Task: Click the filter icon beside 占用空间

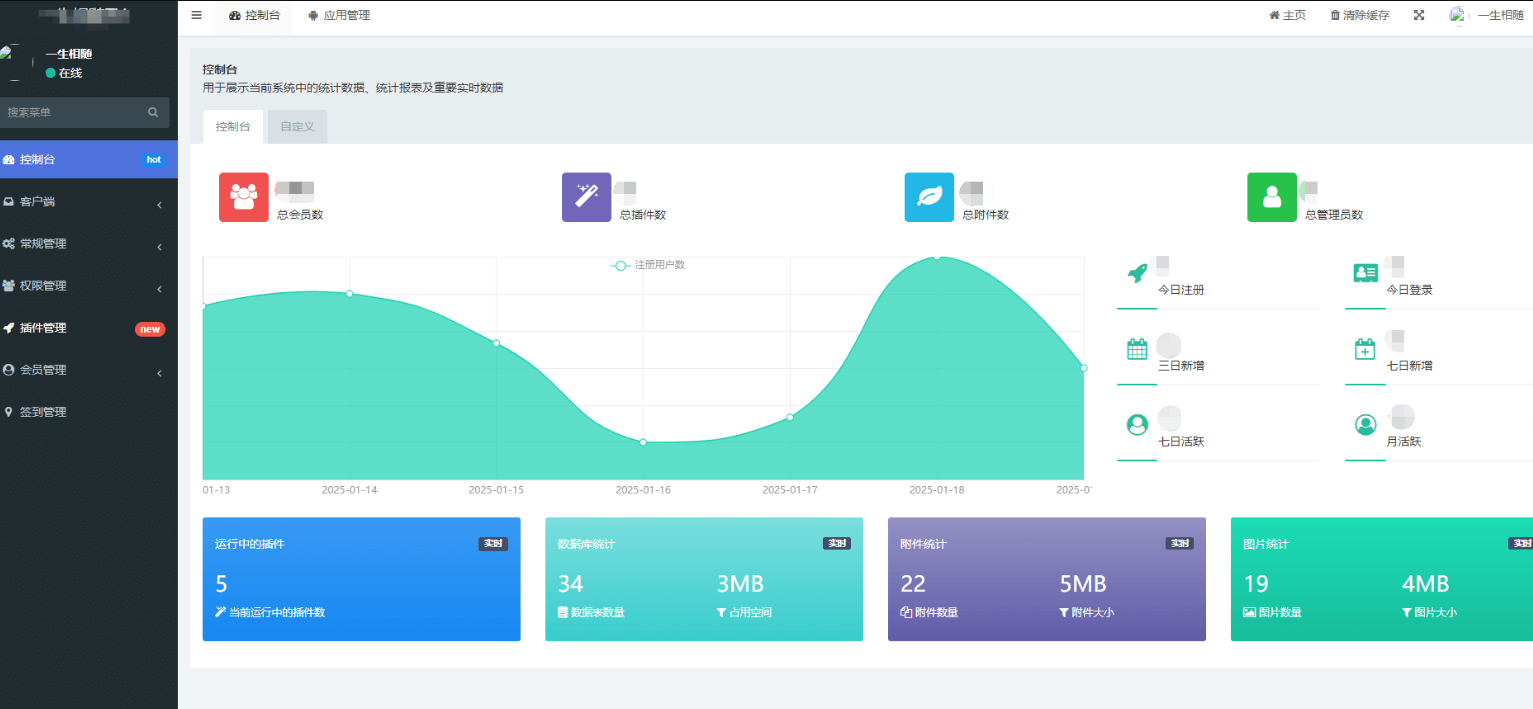Action: coord(721,612)
